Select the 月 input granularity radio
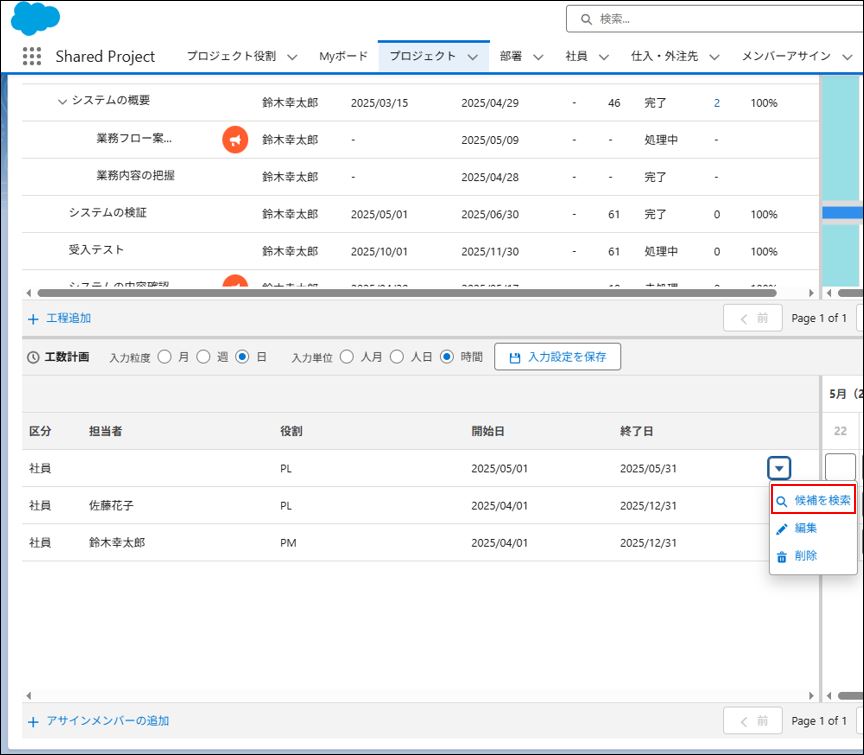The image size is (864, 755). click(x=165, y=357)
